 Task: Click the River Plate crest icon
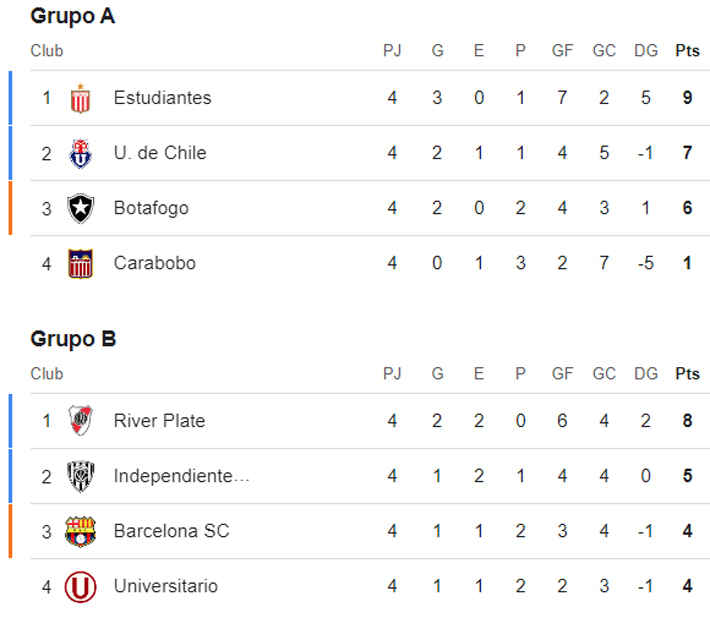[80, 421]
